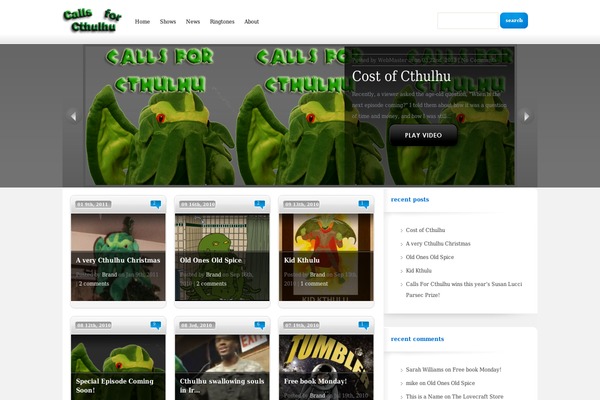Image resolution: width=600 pixels, height=400 pixels.
Task: Select Cost of Cthulhu in recent posts
Action: 425,230
